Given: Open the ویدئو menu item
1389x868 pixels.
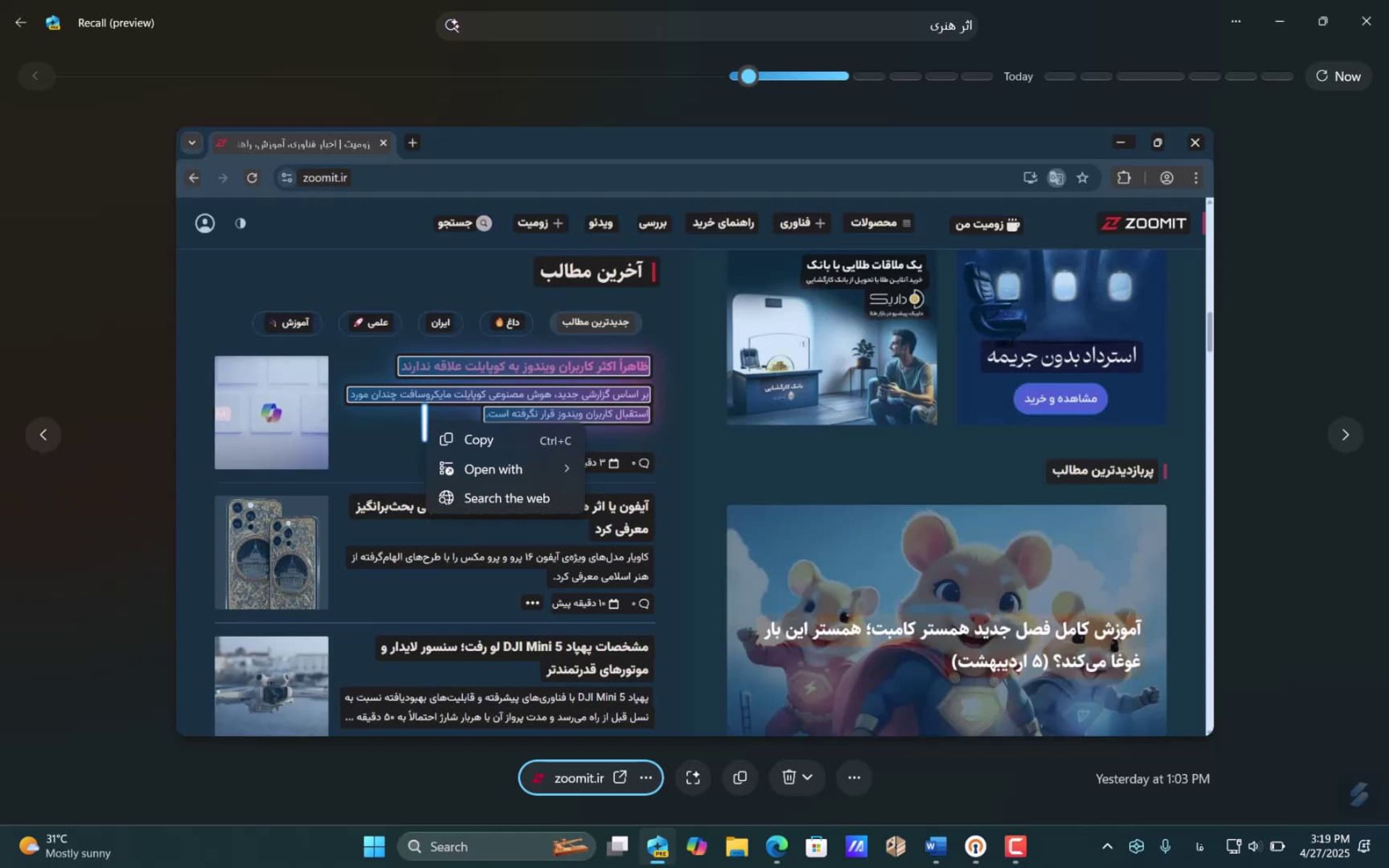Looking at the screenshot, I should [600, 223].
